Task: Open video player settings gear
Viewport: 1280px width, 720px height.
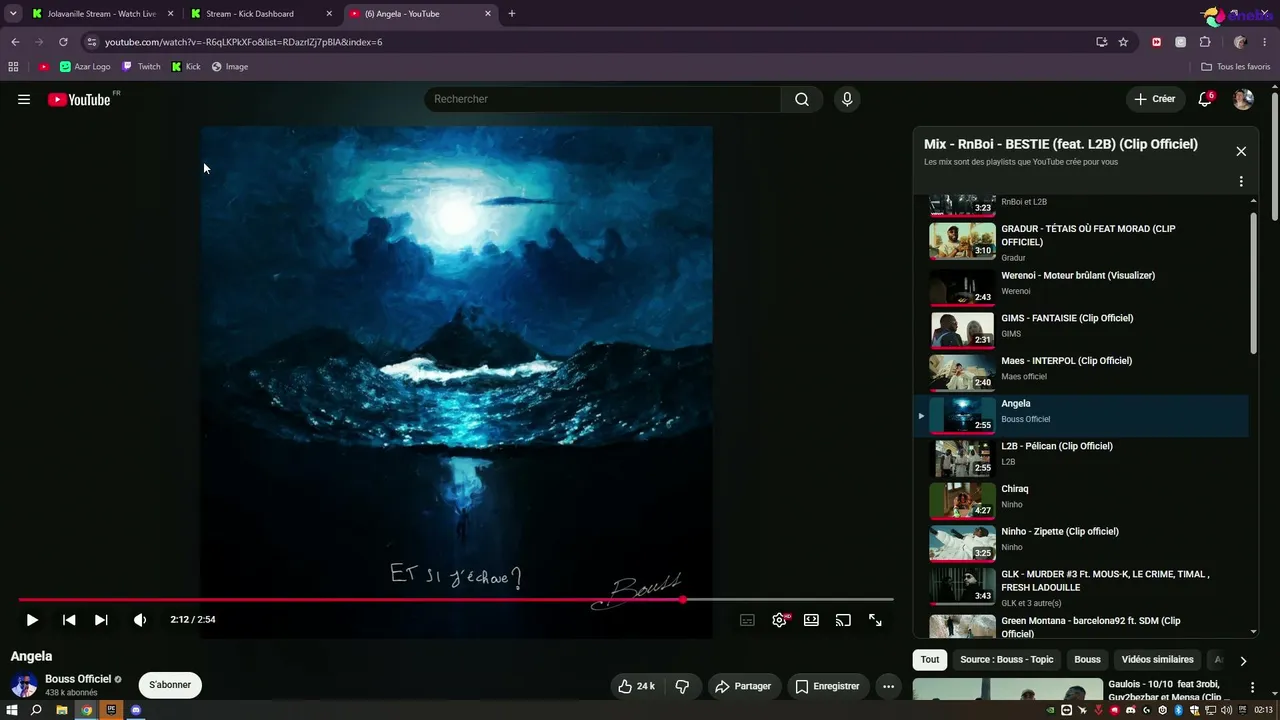Action: [780, 620]
